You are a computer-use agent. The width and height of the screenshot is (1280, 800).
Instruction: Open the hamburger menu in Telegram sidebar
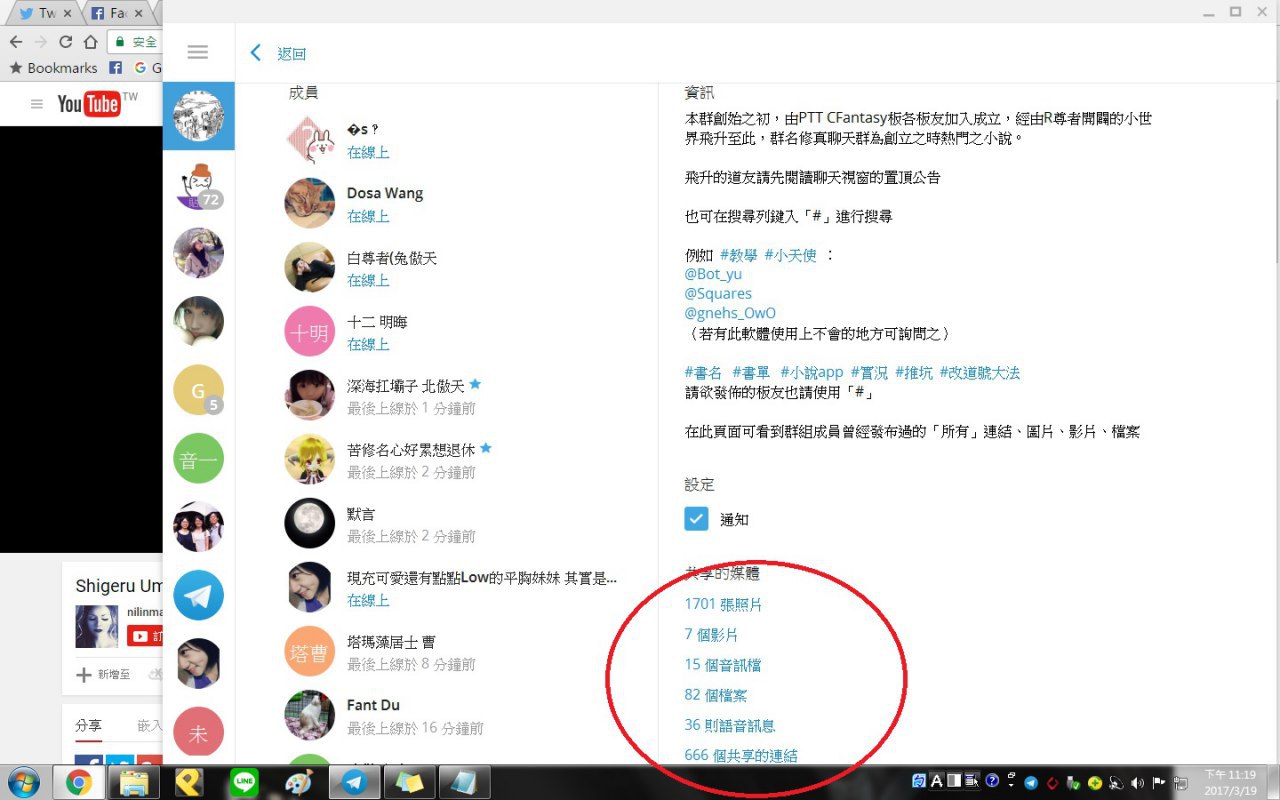198,52
